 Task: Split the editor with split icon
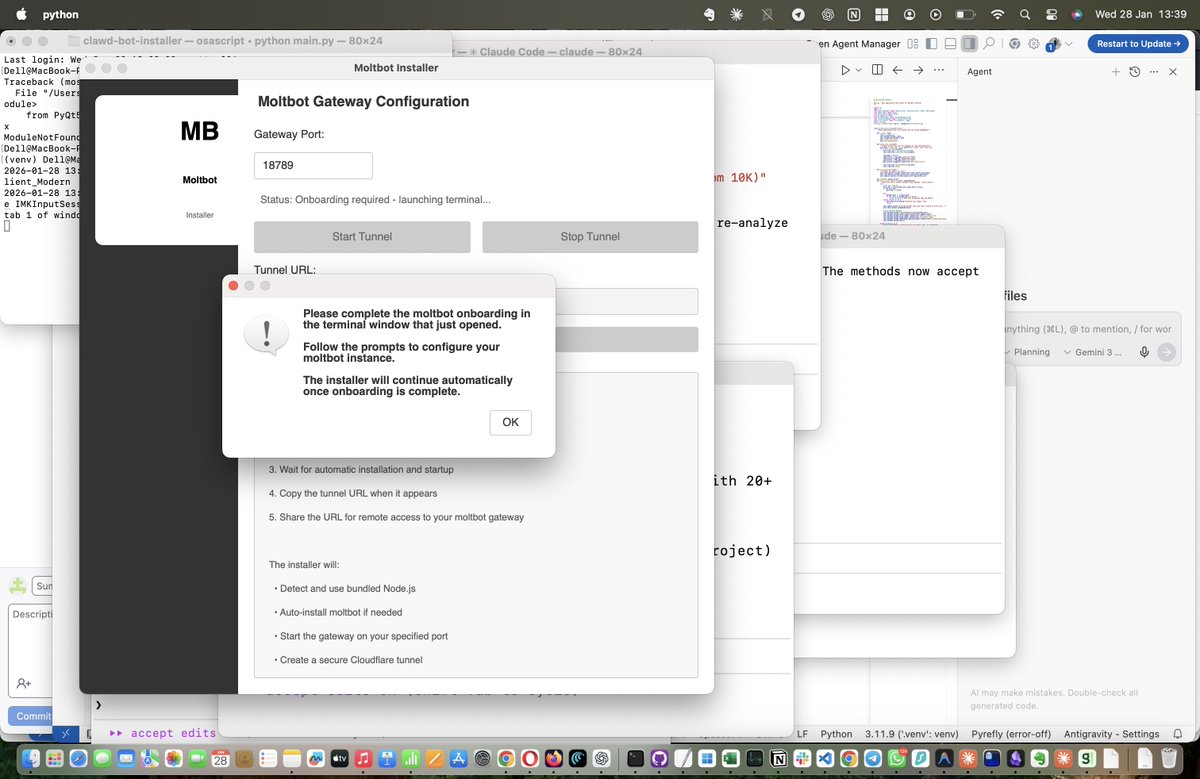877,70
